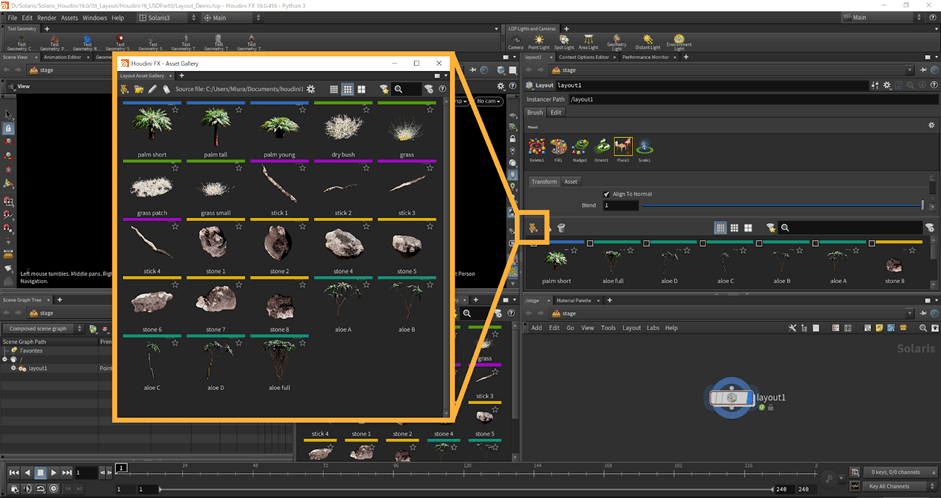The image size is (941, 498).
Task: Select the Orient brush icon
Action: [x=601, y=147]
